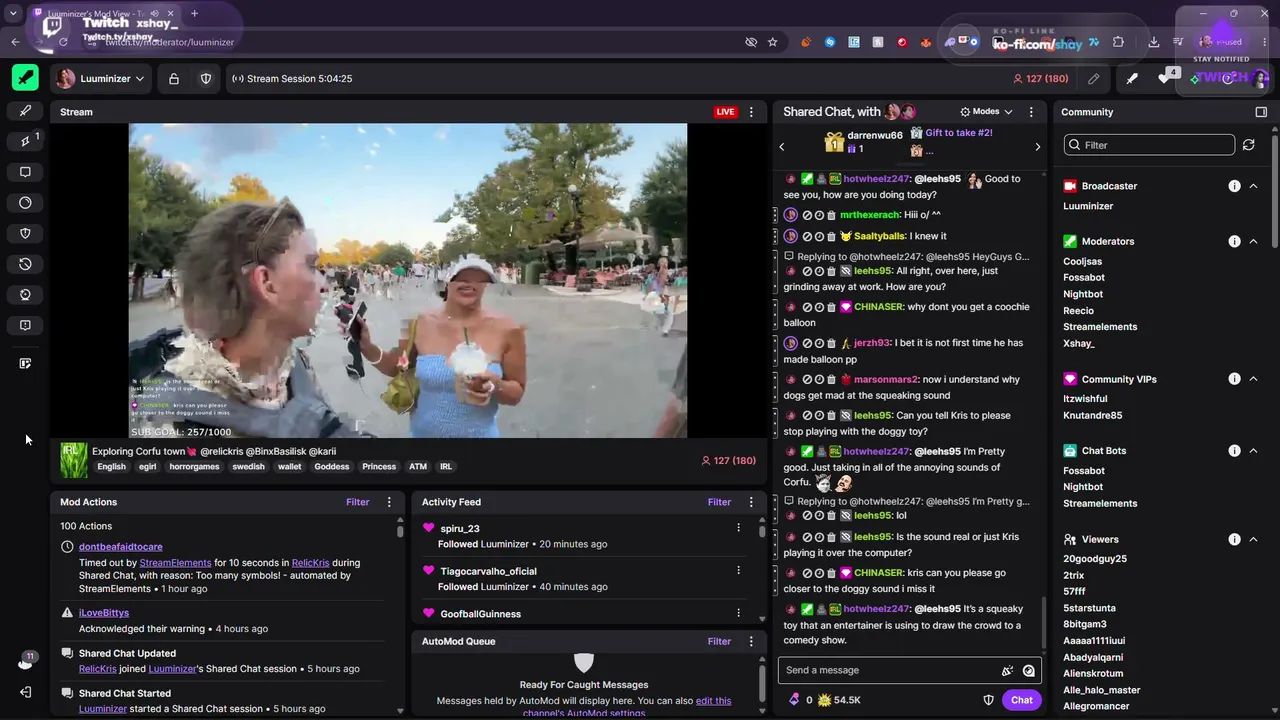This screenshot has height=720, width=1280.
Task: Delete mrthexerach's chat message
Action: click(831, 215)
